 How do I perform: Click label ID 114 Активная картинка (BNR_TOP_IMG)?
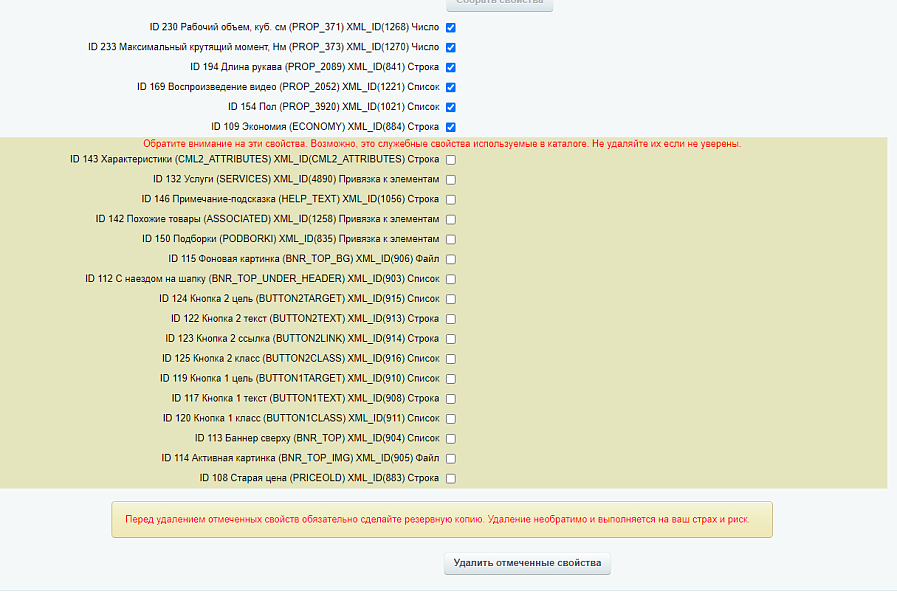(300, 458)
